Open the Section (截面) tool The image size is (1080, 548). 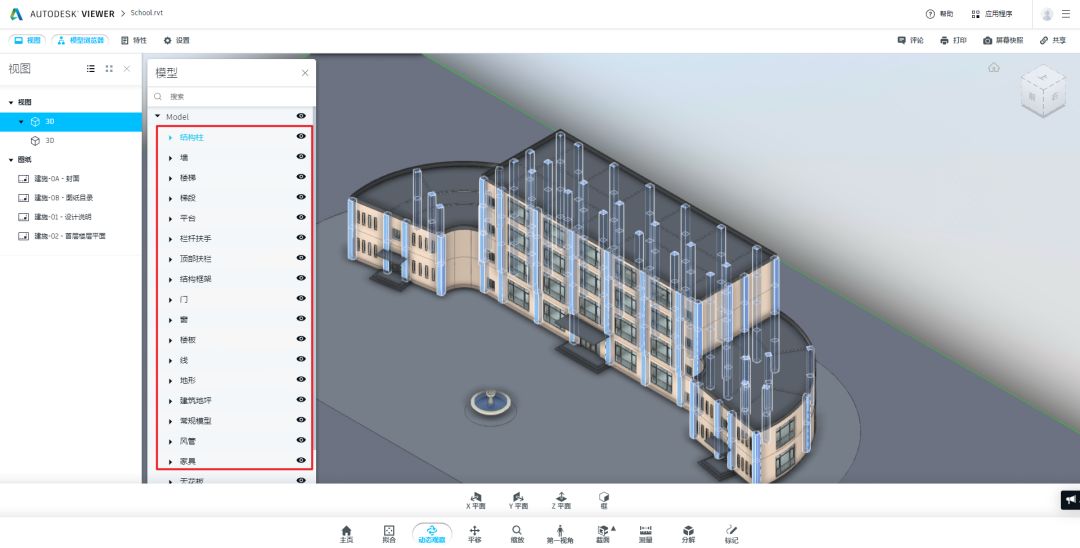[603, 534]
